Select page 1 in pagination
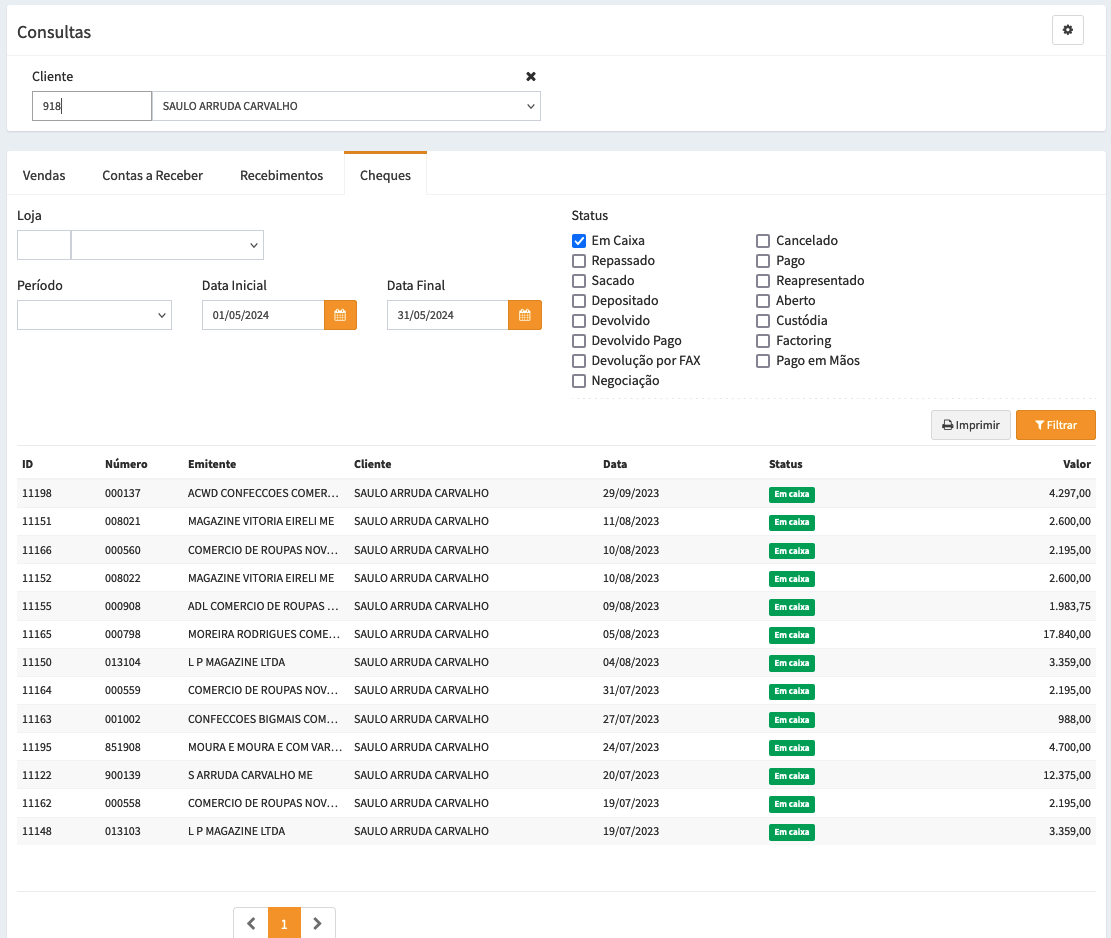1111x938 pixels. click(284, 924)
